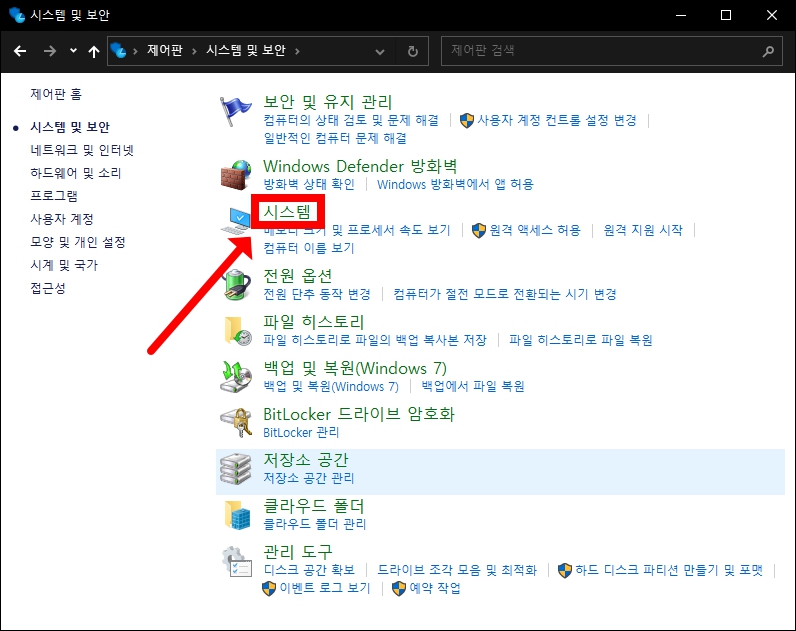Open 프로그램 category in sidebar

pyautogui.click(x=54, y=196)
